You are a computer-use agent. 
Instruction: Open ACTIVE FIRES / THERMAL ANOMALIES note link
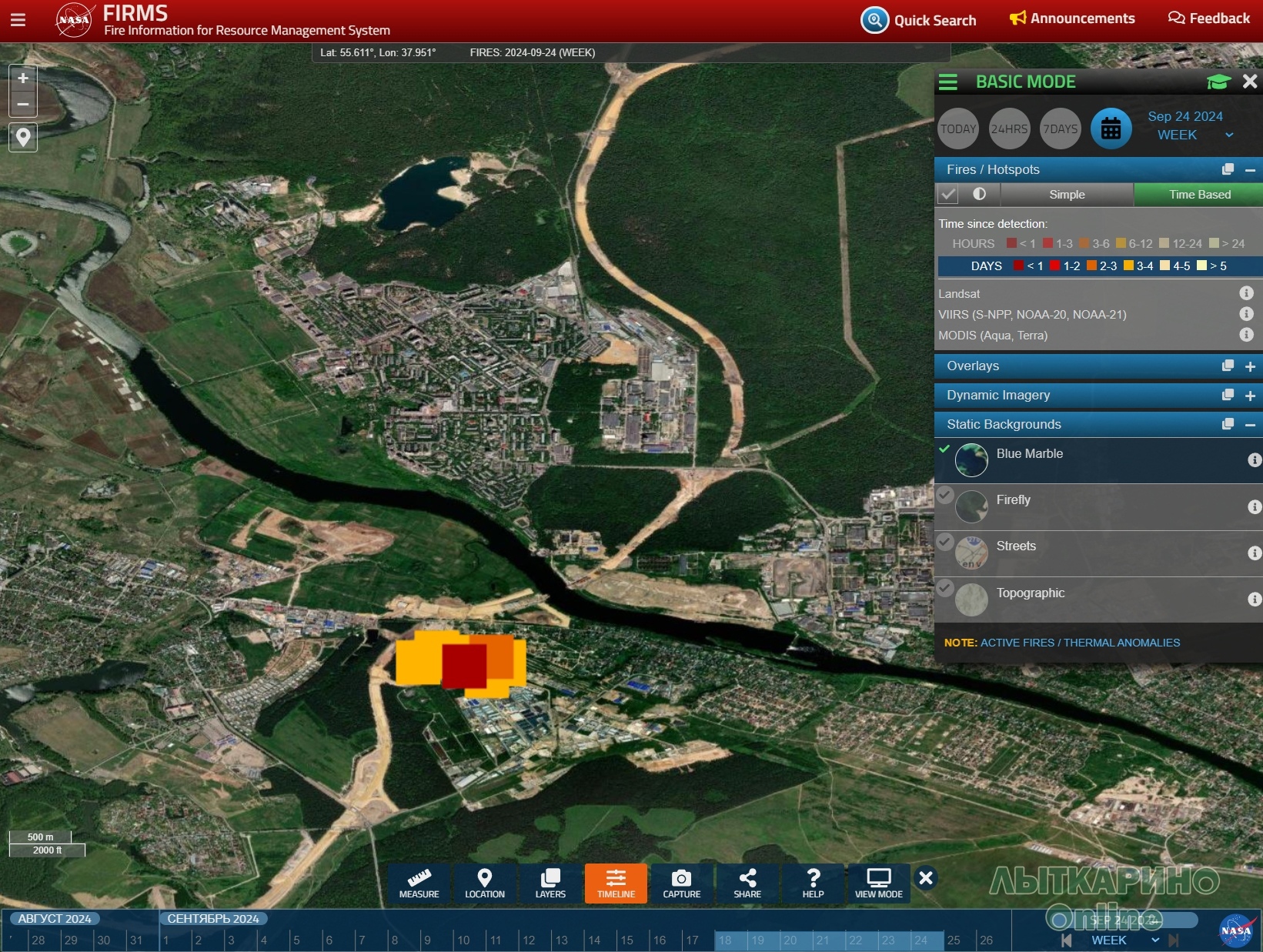point(1080,643)
